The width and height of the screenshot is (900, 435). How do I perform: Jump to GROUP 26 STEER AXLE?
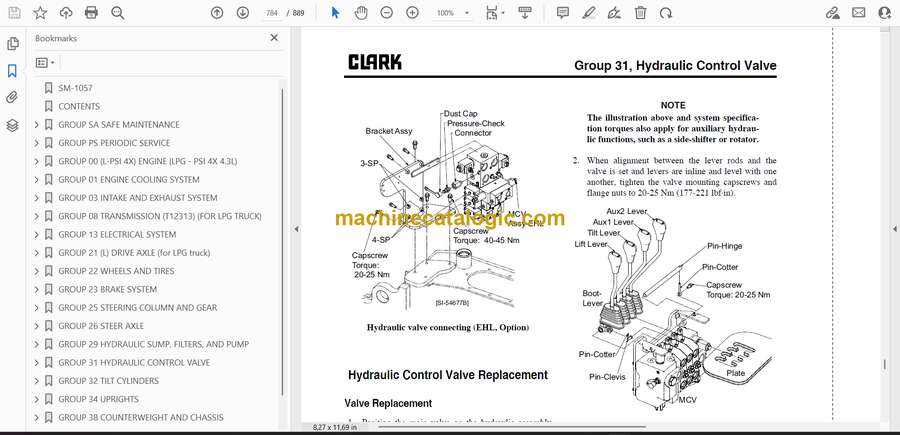tap(101, 326)
